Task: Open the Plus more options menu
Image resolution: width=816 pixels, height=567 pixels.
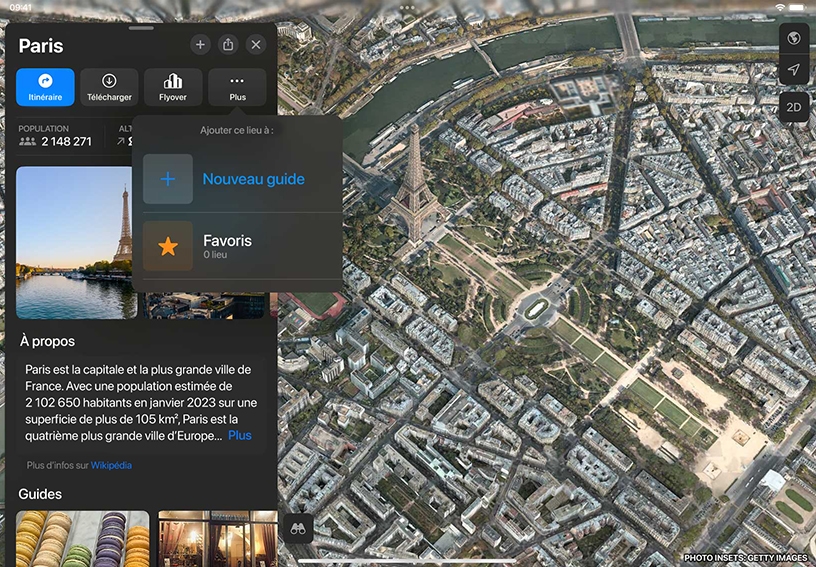Action: click(237, 87)
